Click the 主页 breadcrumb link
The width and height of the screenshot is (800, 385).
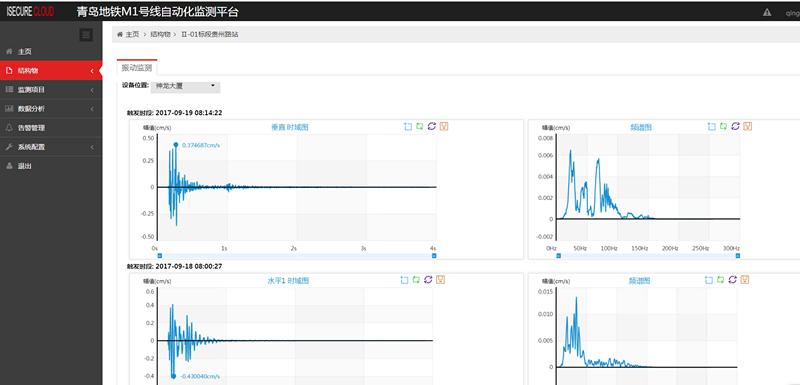[133, 35]
